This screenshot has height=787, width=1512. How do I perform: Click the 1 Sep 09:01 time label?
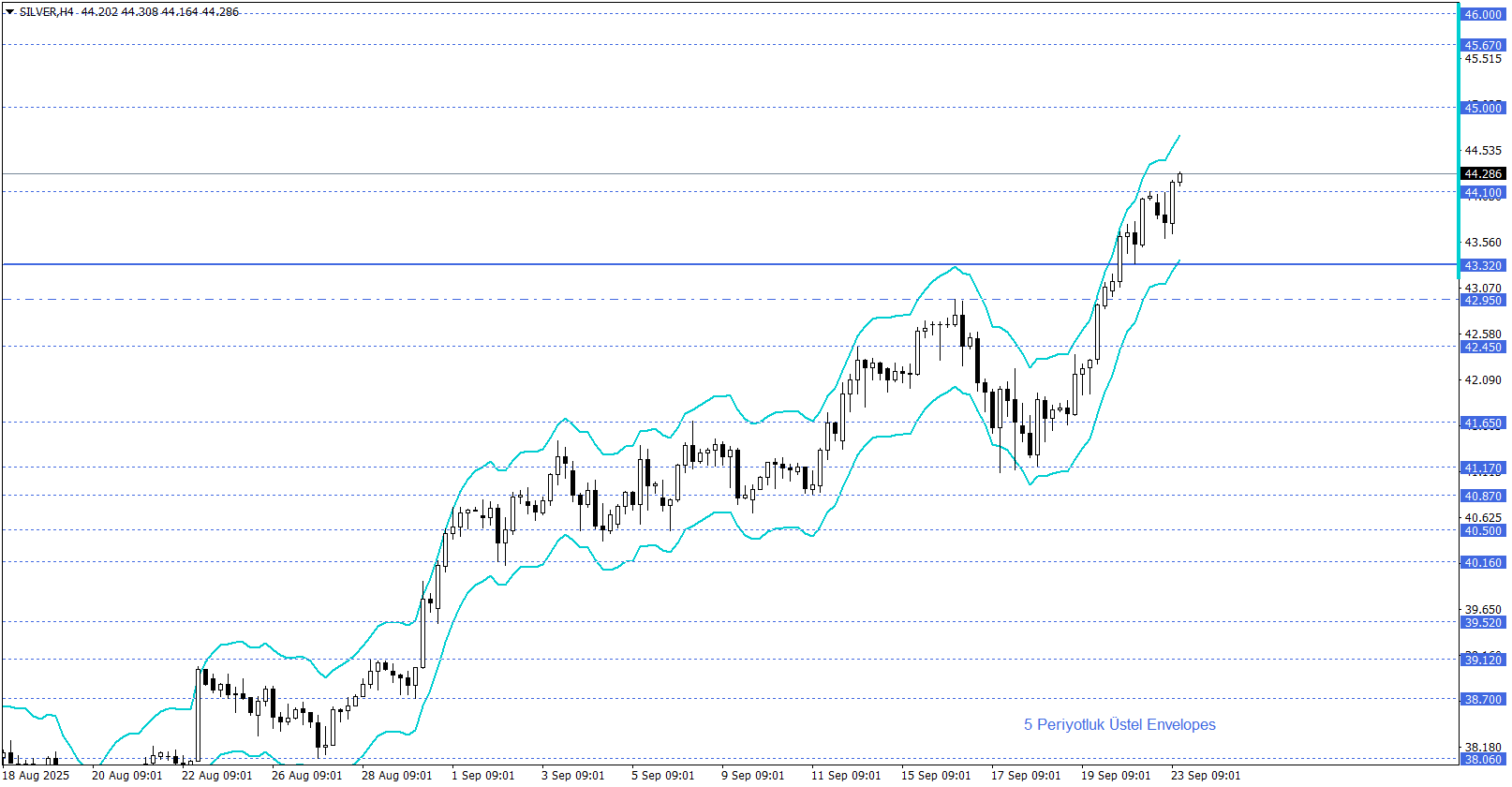(x=483, y=775)
